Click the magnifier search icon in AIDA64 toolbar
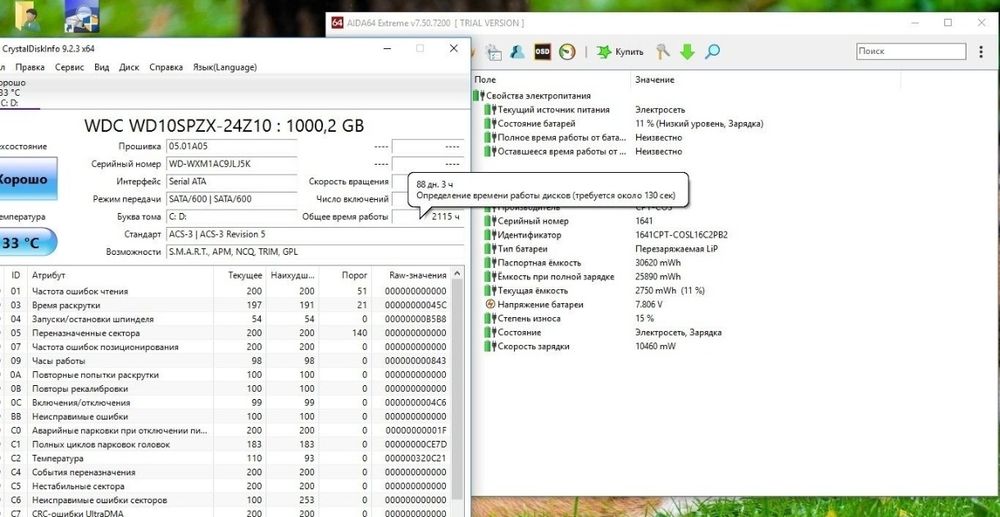This screenshot has height=517, width=1000. coord(712,52)
